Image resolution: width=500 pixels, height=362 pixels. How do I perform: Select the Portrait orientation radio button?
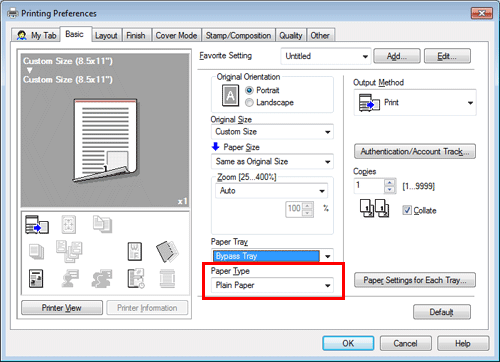(249, 90)
